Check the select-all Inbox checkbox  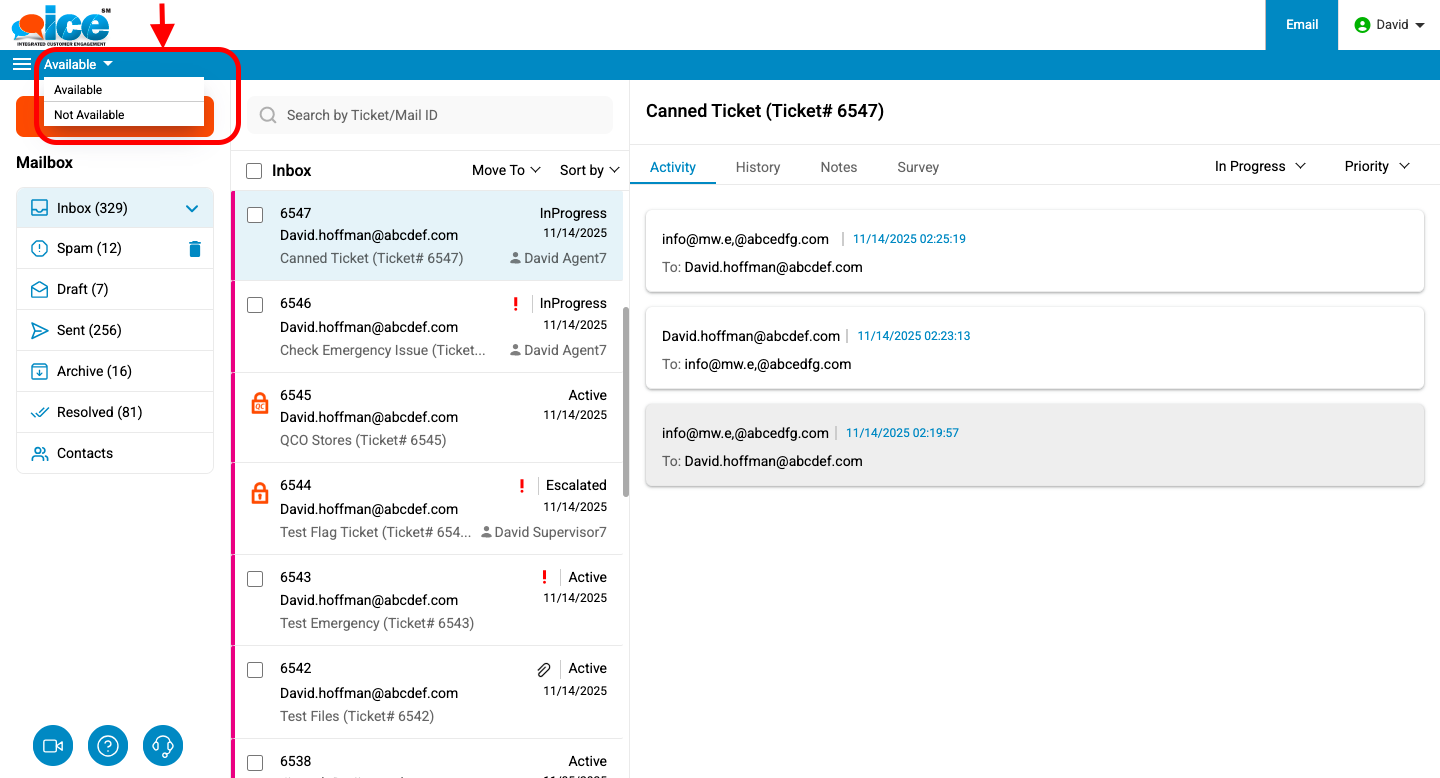pos(254,171)
